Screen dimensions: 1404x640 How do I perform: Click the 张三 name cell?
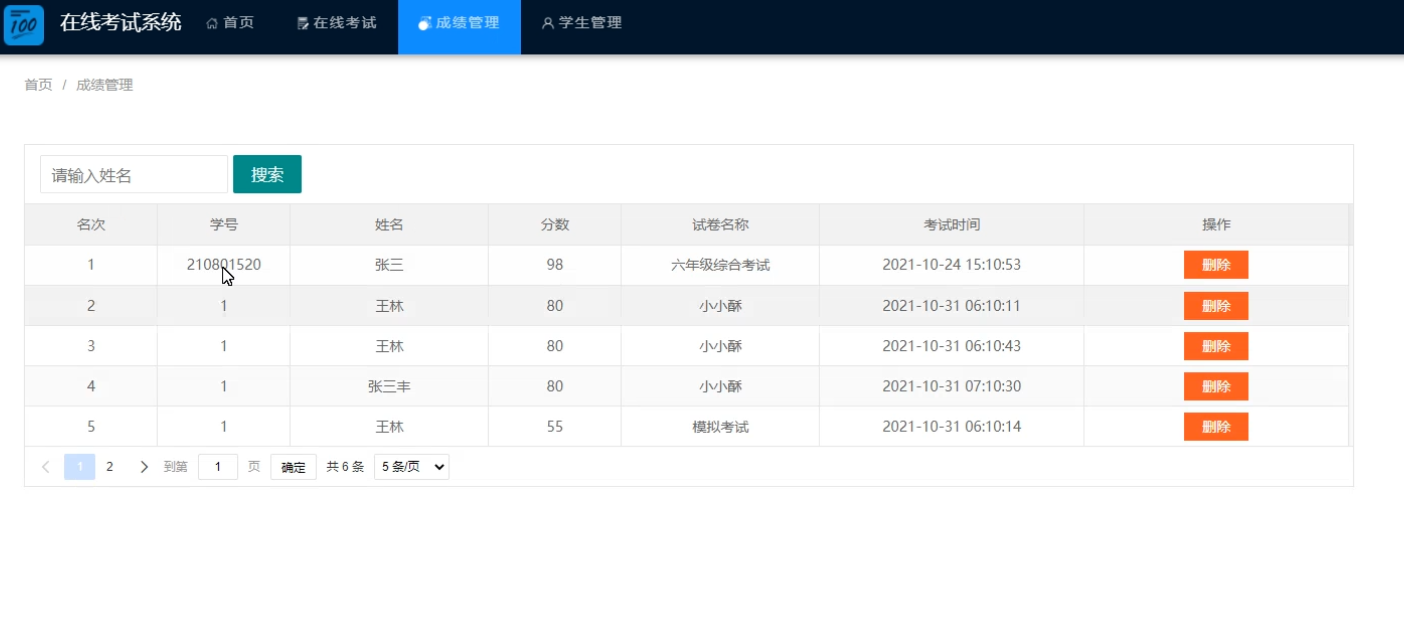click(389, 265)
